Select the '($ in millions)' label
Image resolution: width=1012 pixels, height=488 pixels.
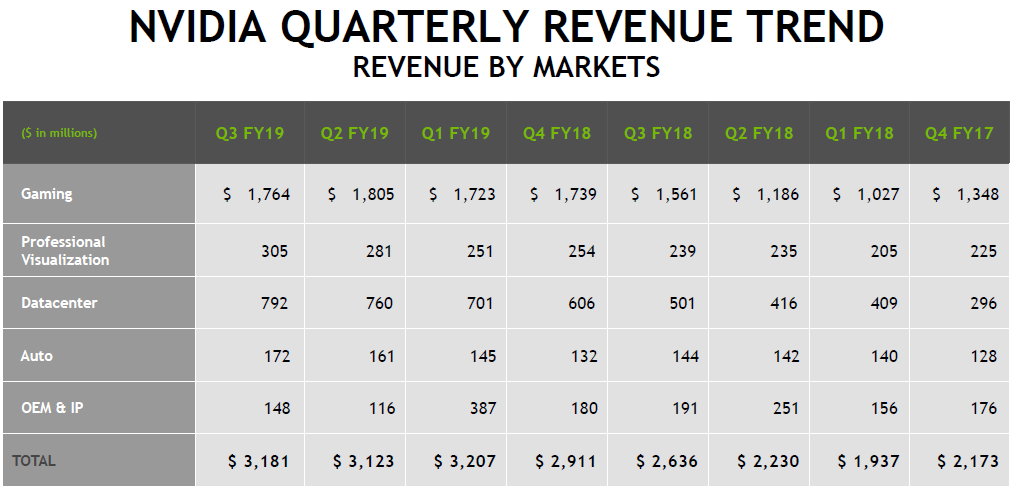(59, 133)
